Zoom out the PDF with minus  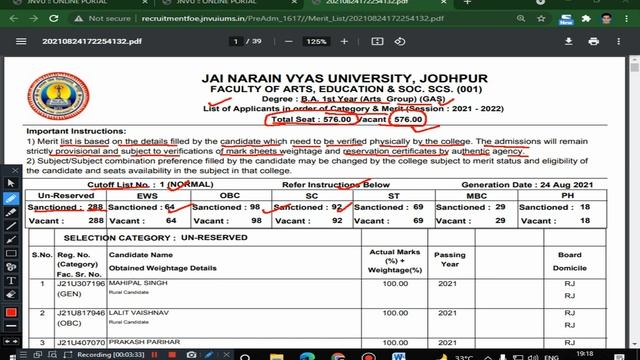[289, 42]
